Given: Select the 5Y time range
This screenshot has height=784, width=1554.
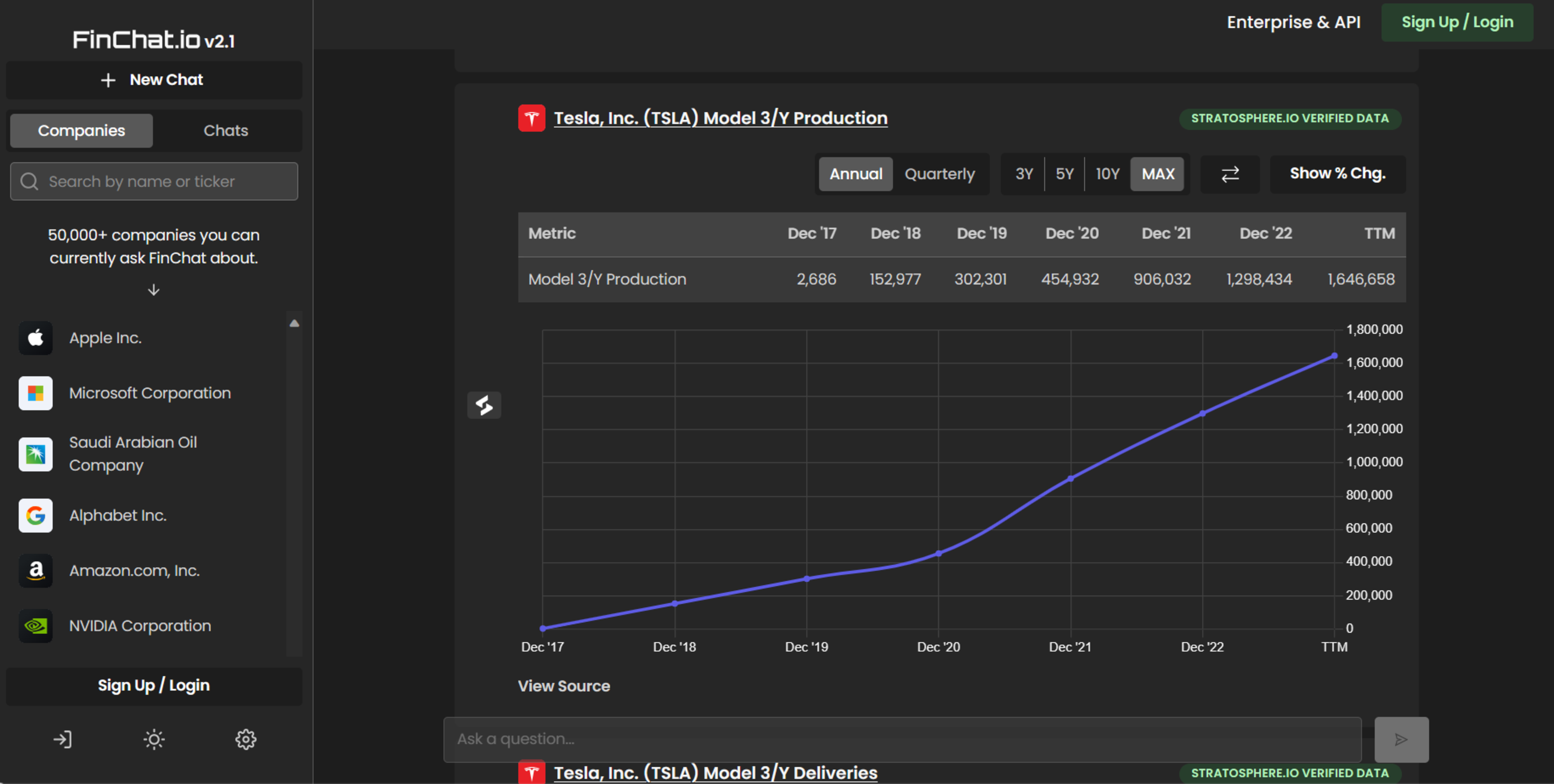Looking at the screenshot, I should pyautogui.click(x=1063, y=174).
